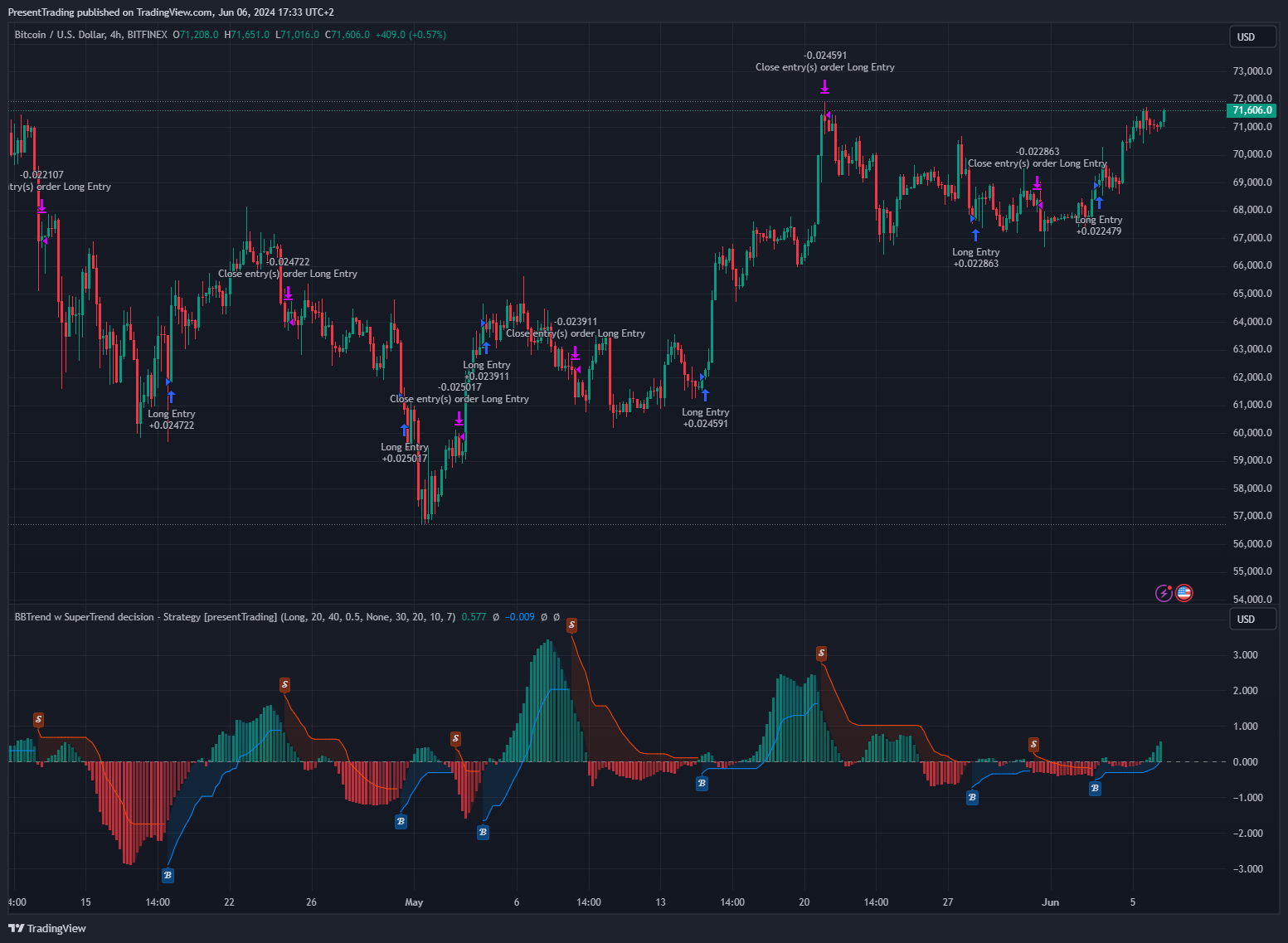1288x943 pixels.
Task: Click the B buy badge between May and the 6
Action: [x=483, y=832]
